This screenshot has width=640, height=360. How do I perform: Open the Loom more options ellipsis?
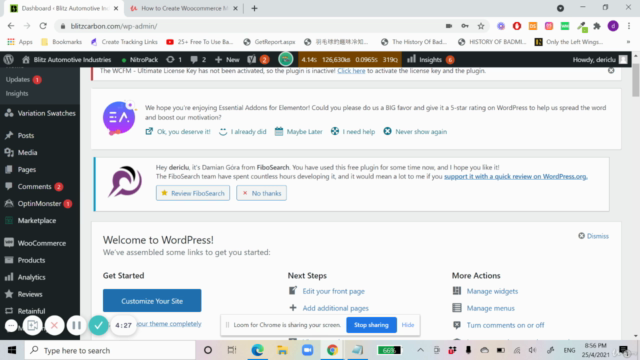11,325
